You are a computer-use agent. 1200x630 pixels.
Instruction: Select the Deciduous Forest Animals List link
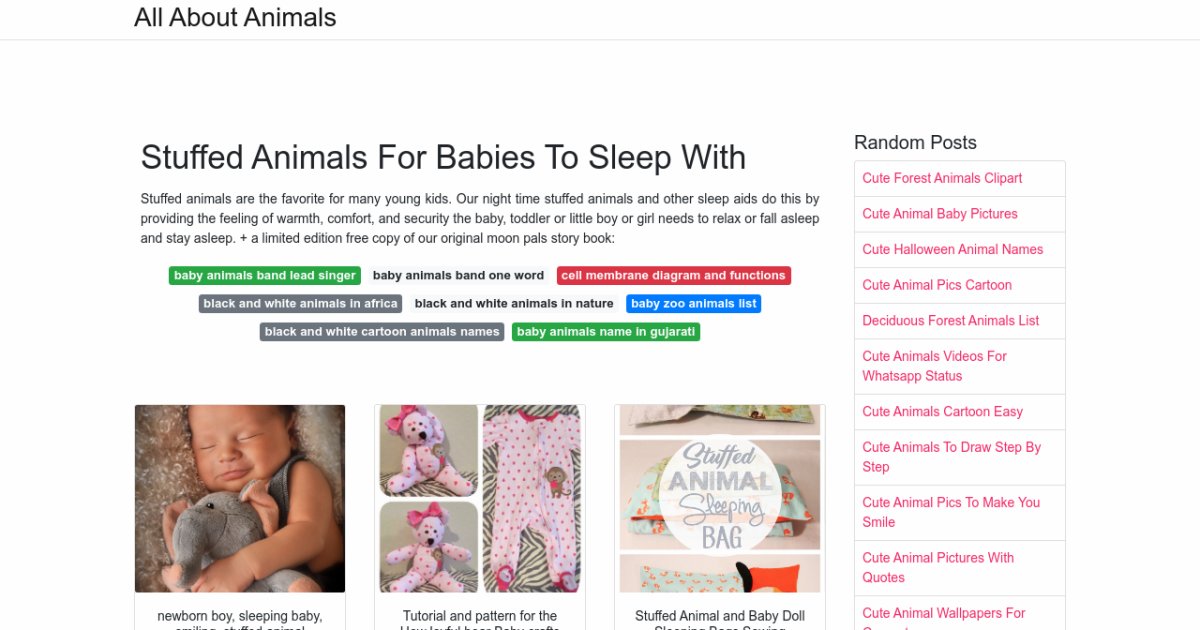pos(950,321)
